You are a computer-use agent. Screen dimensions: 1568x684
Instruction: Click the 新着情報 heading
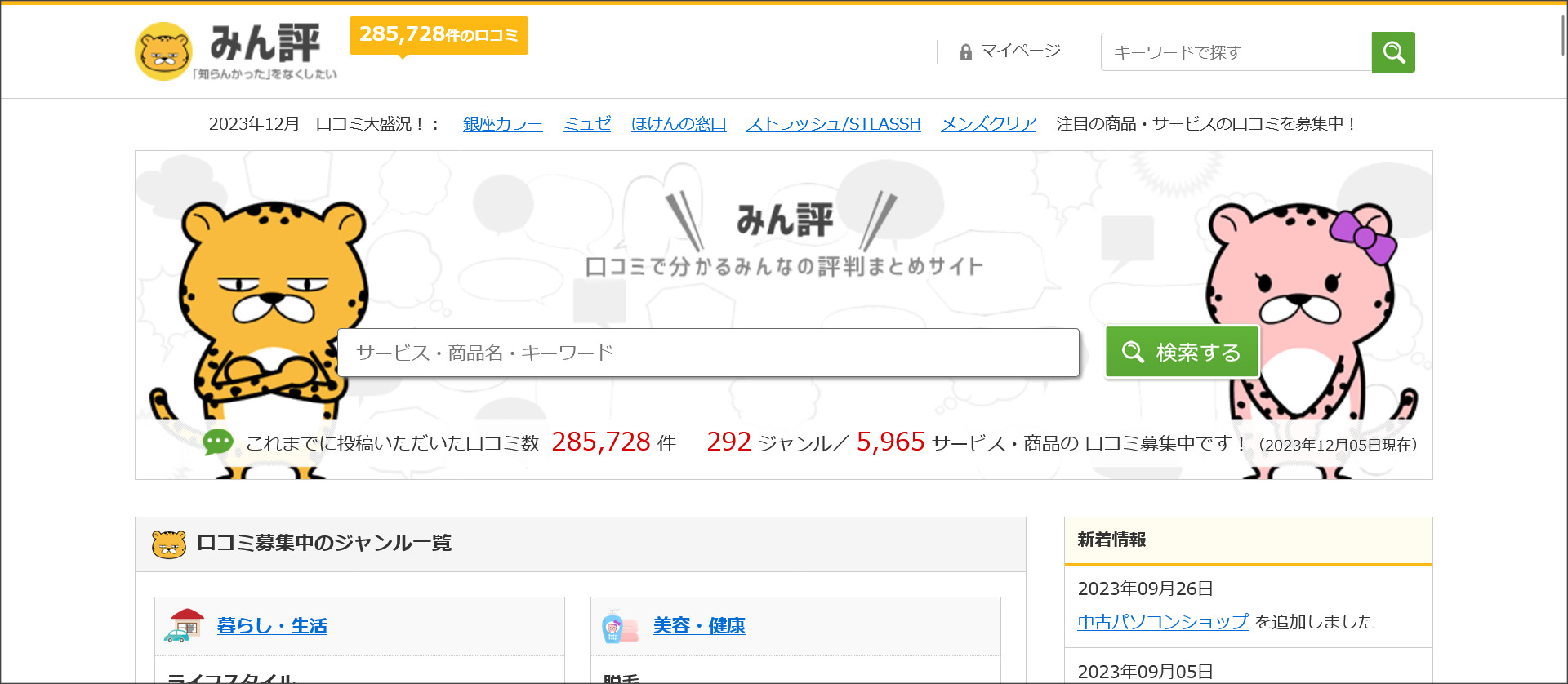tap(1111, 540)
